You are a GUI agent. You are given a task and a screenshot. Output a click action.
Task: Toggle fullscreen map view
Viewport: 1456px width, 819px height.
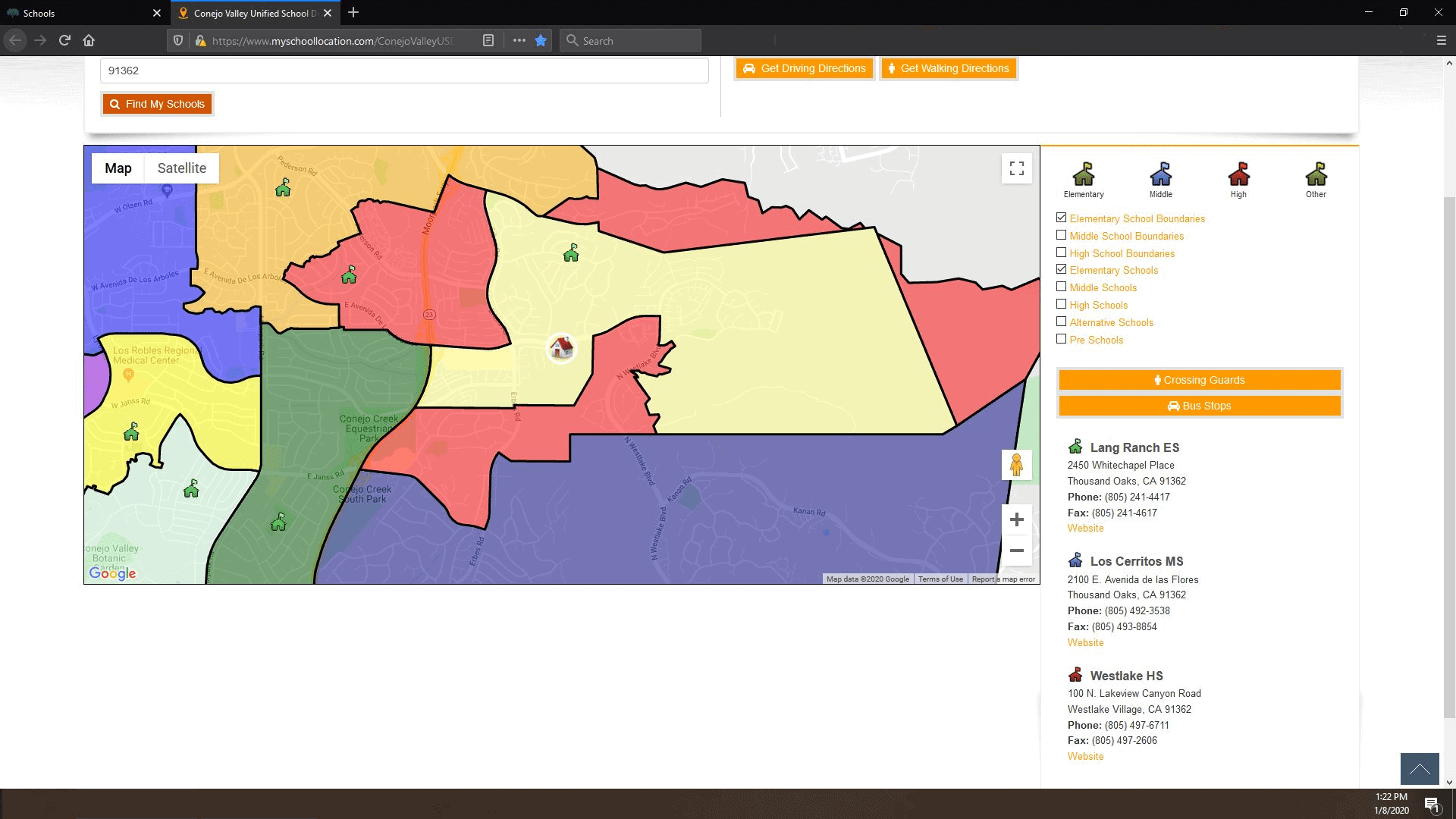(1016, 168)
